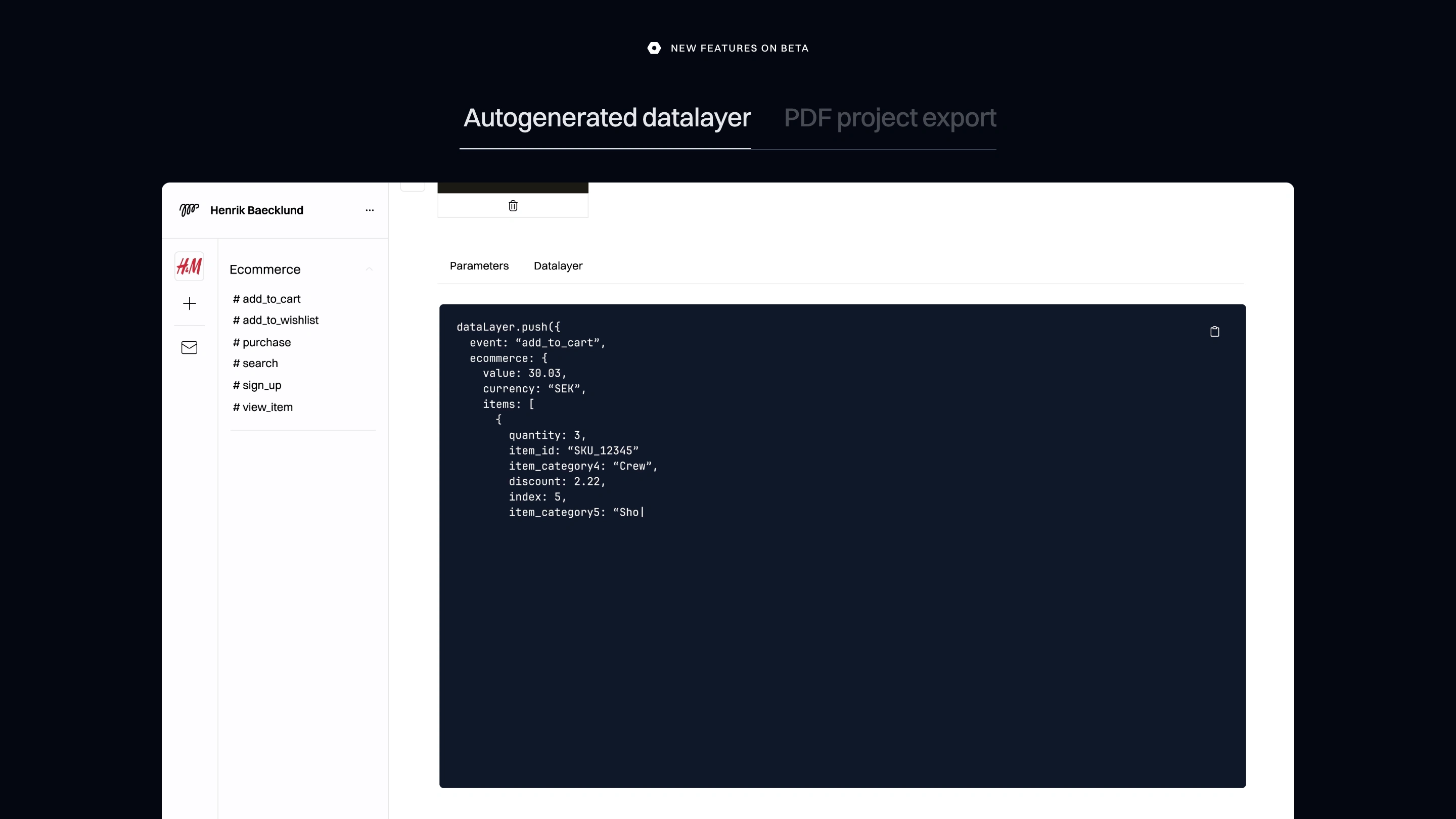The height and width of the screenshot is (819, 1456).
Task: Open the Parameters tab
Action: (479, 265)
